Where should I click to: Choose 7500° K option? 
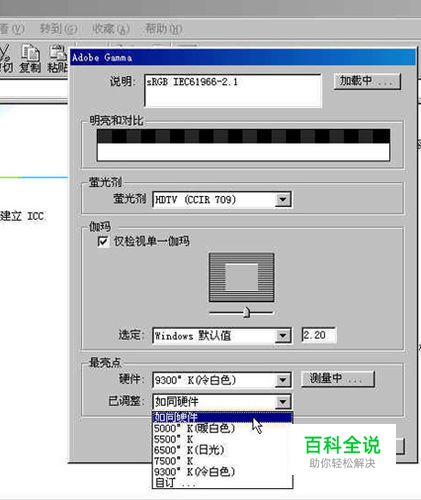pyautogui.click(x=222, y=461)
